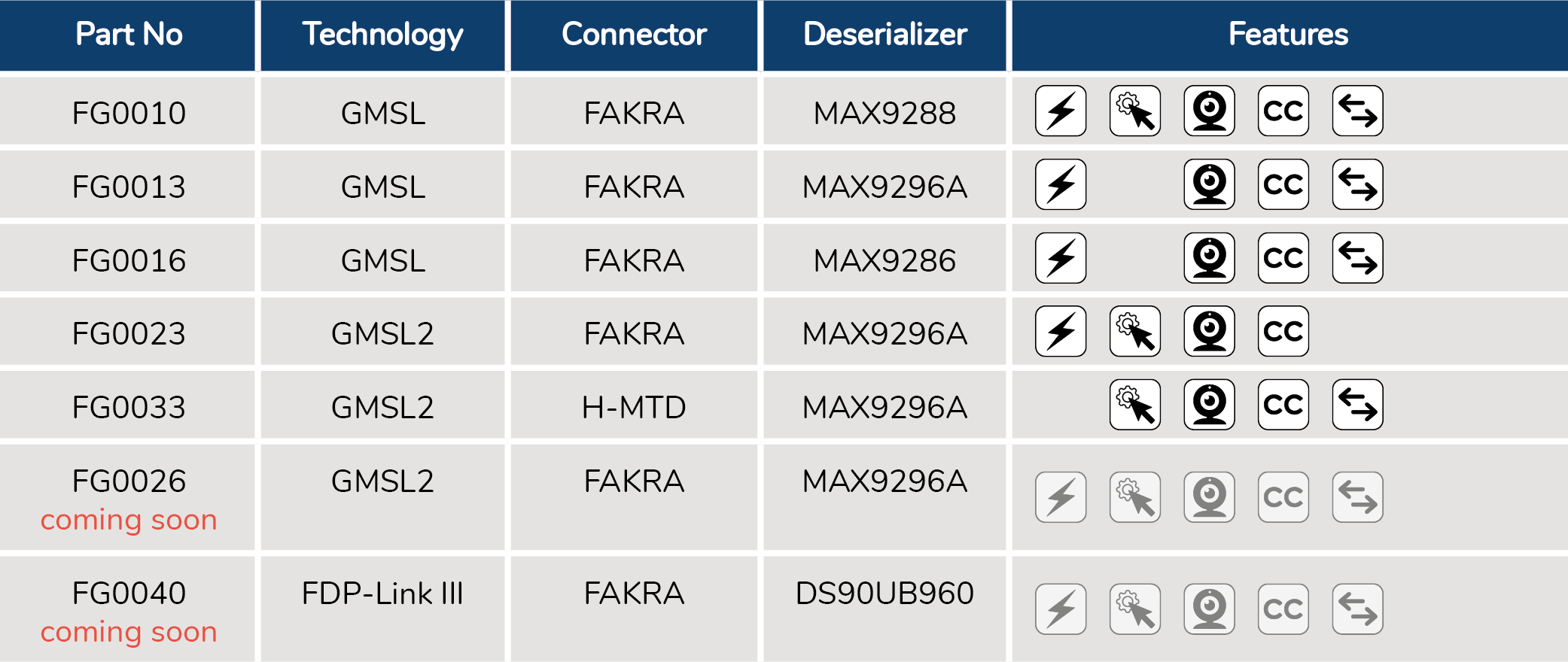Open part number FG0010
The height and width of the screenshot is (662, 1568).
tap(129, 113)
